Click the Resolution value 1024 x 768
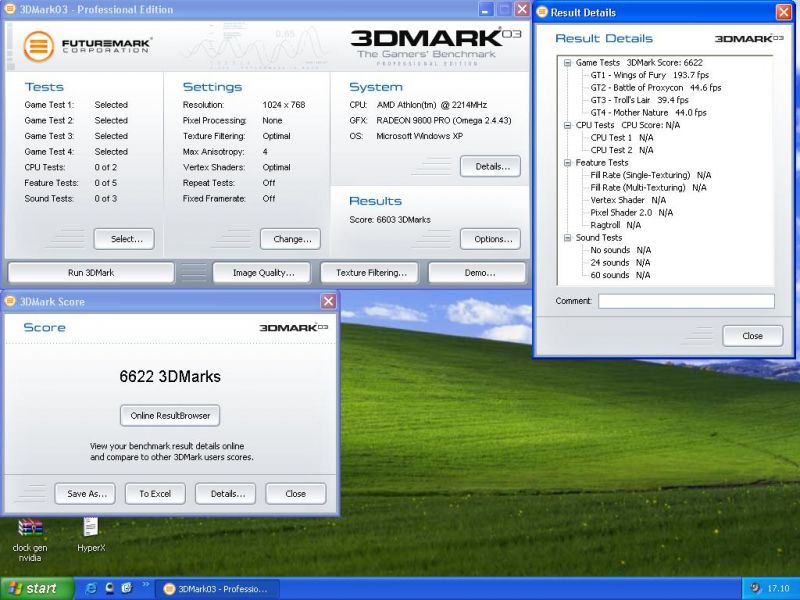The image size is (800, 600). click(284, 105)
